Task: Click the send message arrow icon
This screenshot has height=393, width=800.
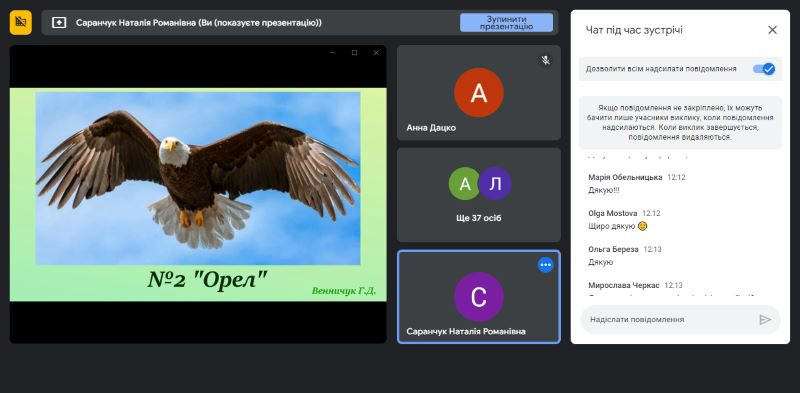Action: (x=764, y=320)
